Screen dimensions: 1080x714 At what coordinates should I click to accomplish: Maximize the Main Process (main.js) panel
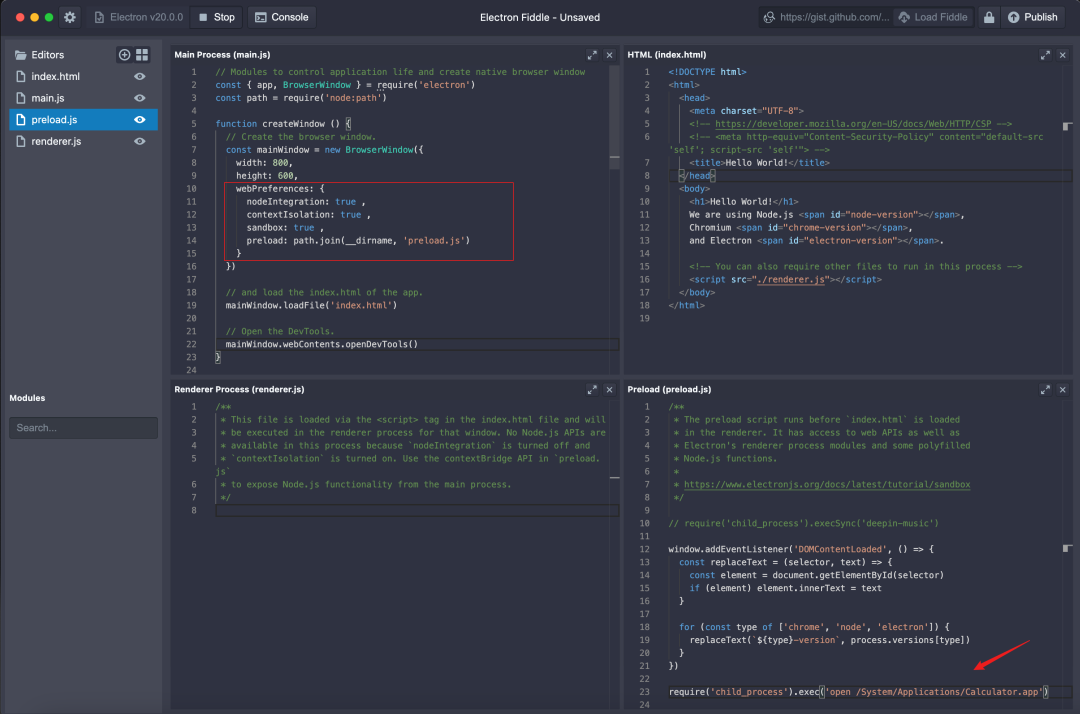592,55
